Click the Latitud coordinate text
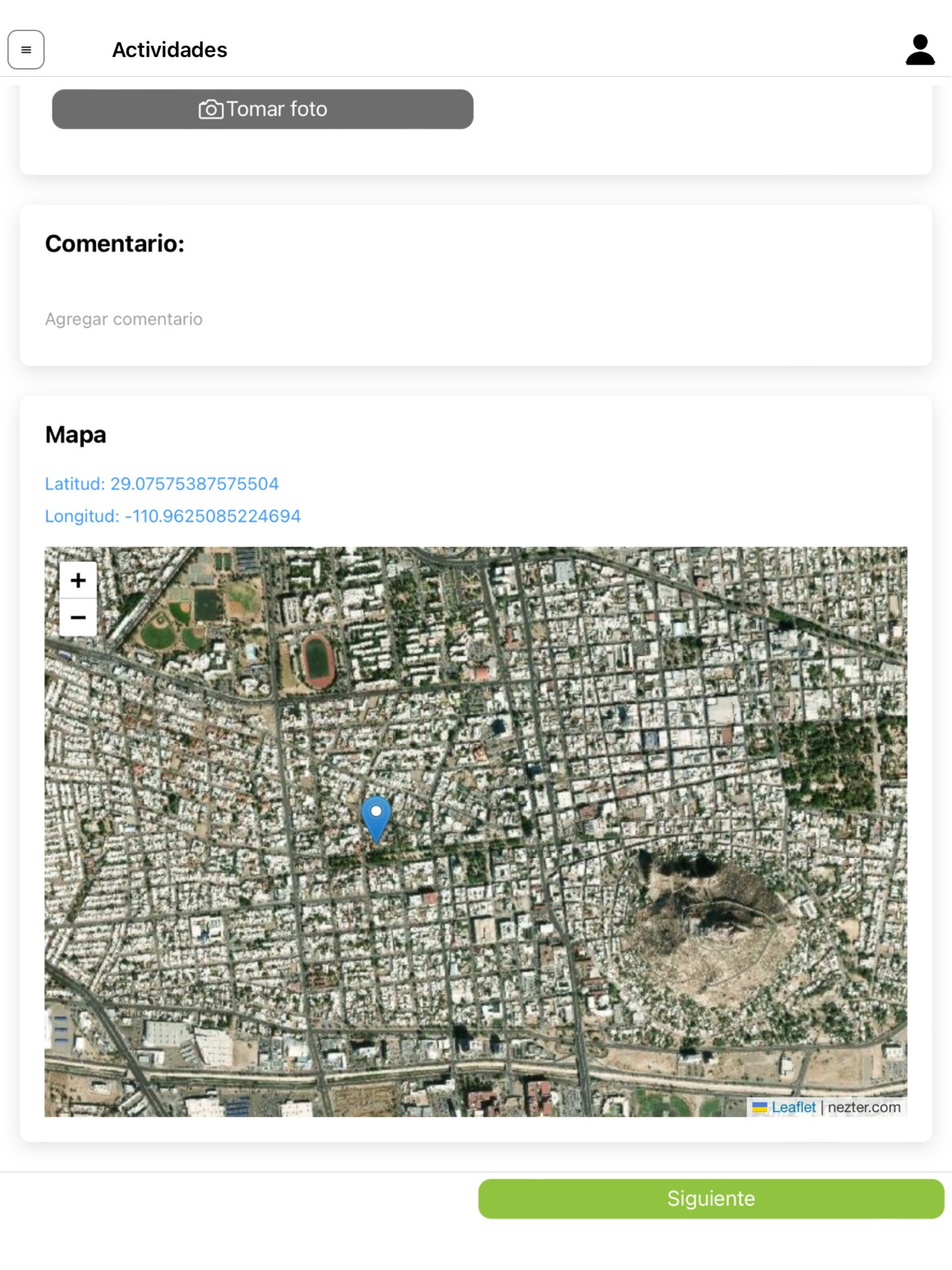 pos(162,484)
